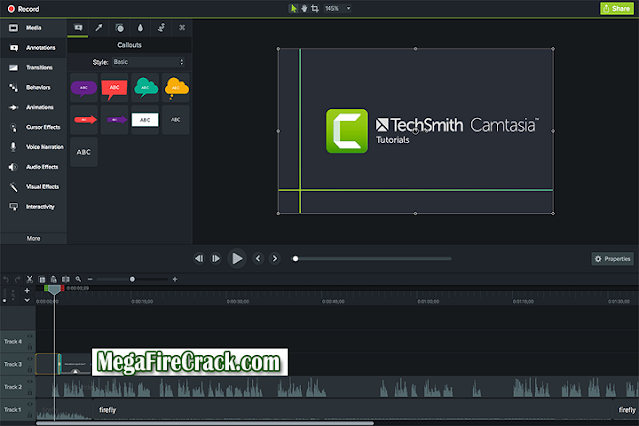The width and height of the screenshot is (639, 426).
Task: Choose the white rectangle ABC callout
Action: point(145,120)
